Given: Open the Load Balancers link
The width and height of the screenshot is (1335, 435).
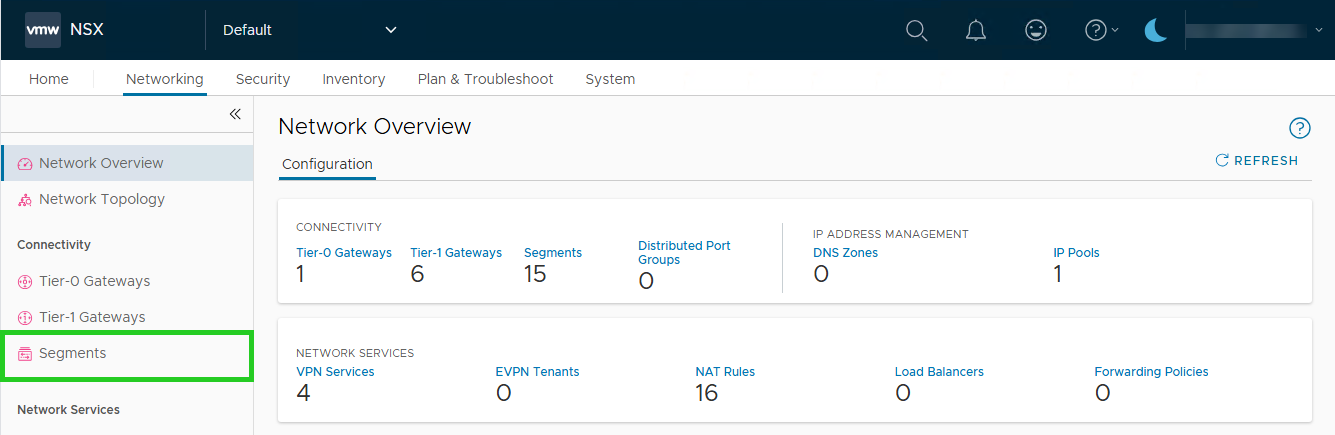Looking at the screenshot, I should pyautogui.click(x=939, y=372).
